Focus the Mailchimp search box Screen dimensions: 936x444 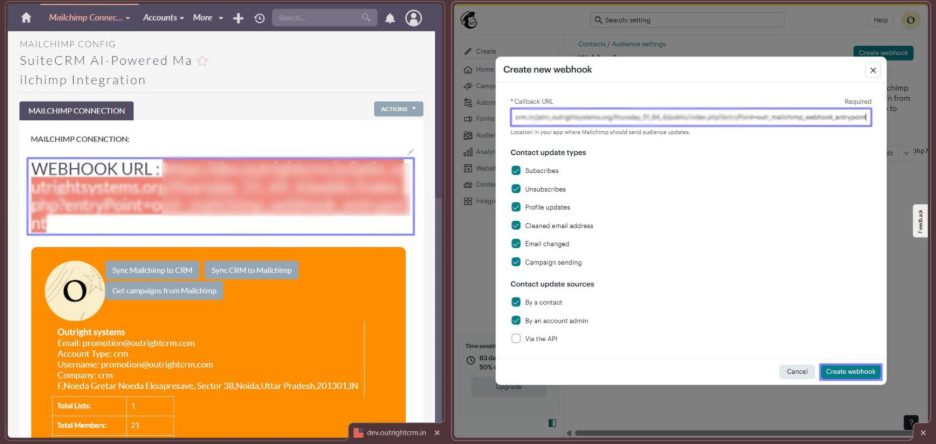click(x=687, y=20)
